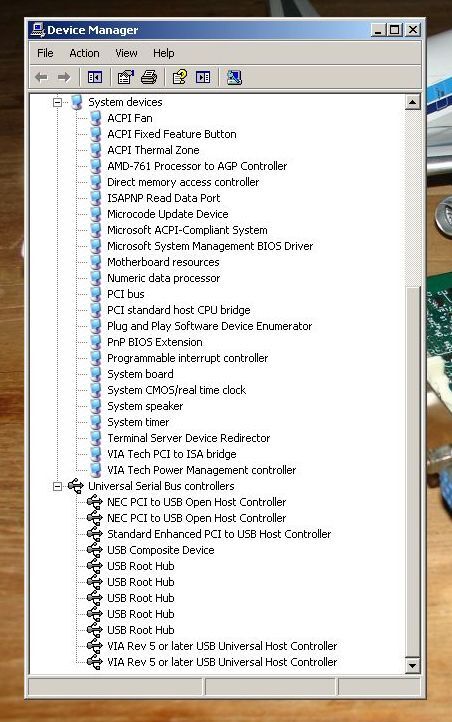This screenshot has width=452, height=722.
Task: Select VIA Tech Power Management controller
Action: click(202, 470)
